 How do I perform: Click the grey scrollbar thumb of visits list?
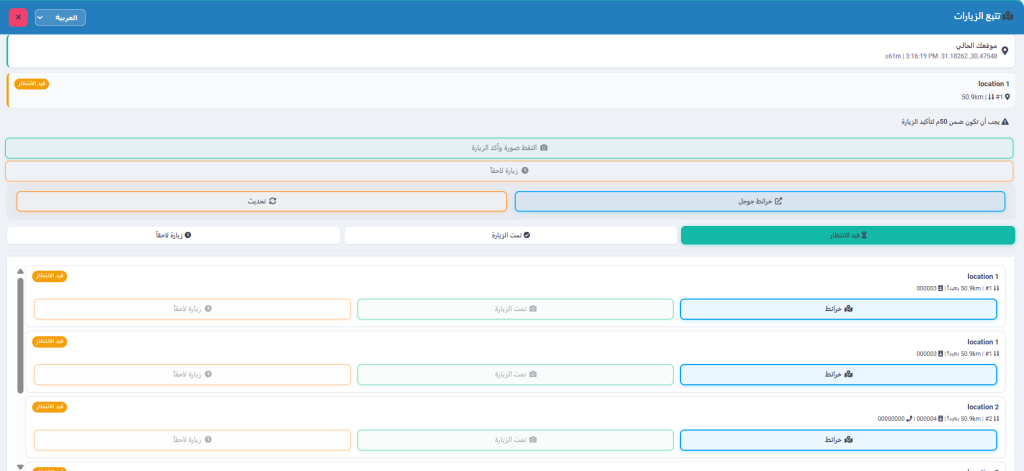20,335
